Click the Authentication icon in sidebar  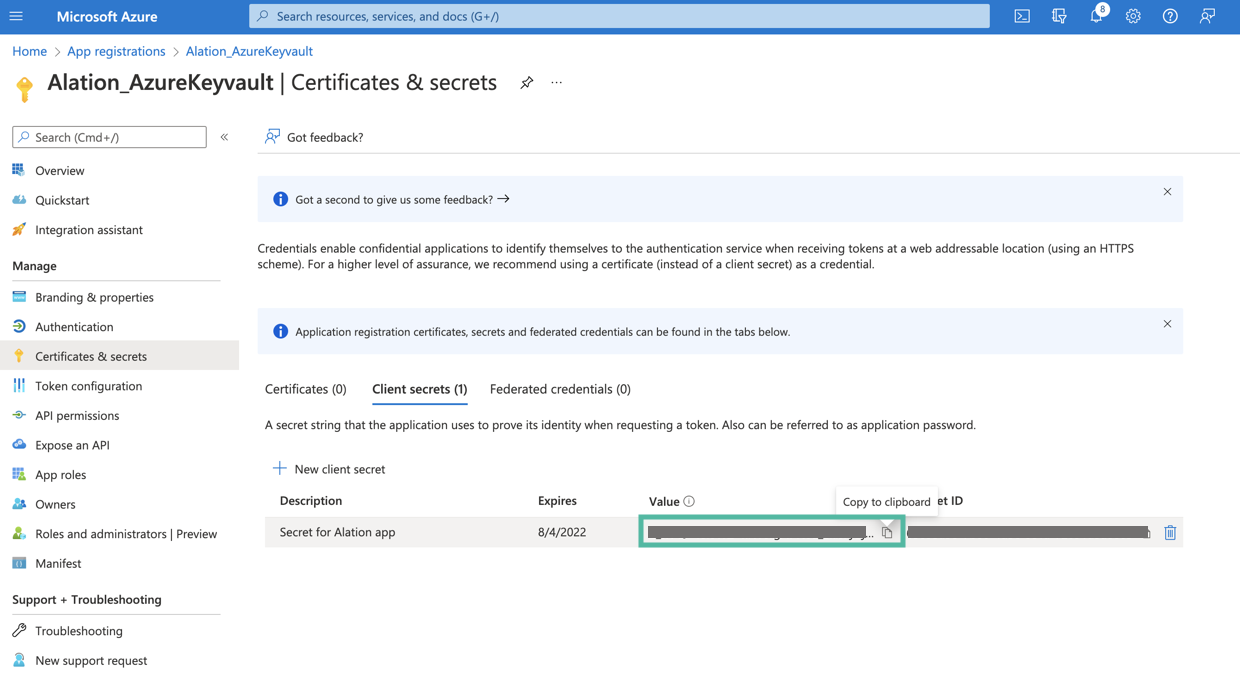(x=19, y=326)
